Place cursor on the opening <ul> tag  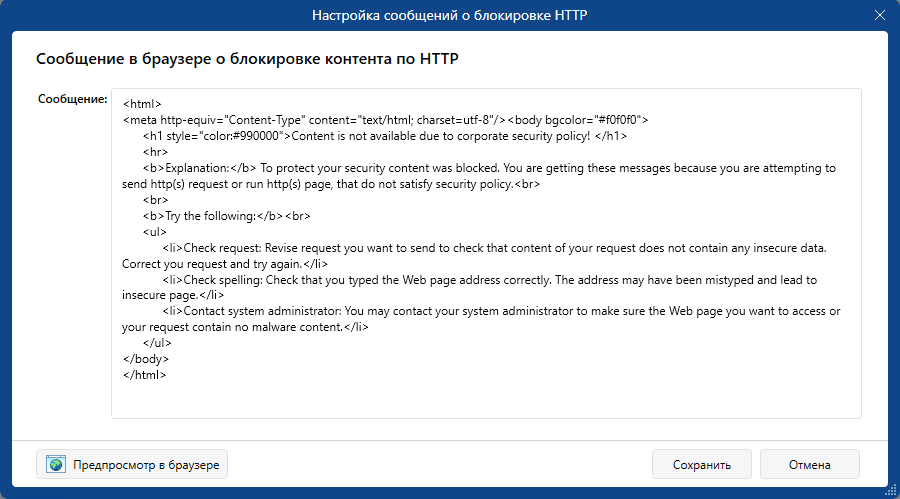coord(154,232)
